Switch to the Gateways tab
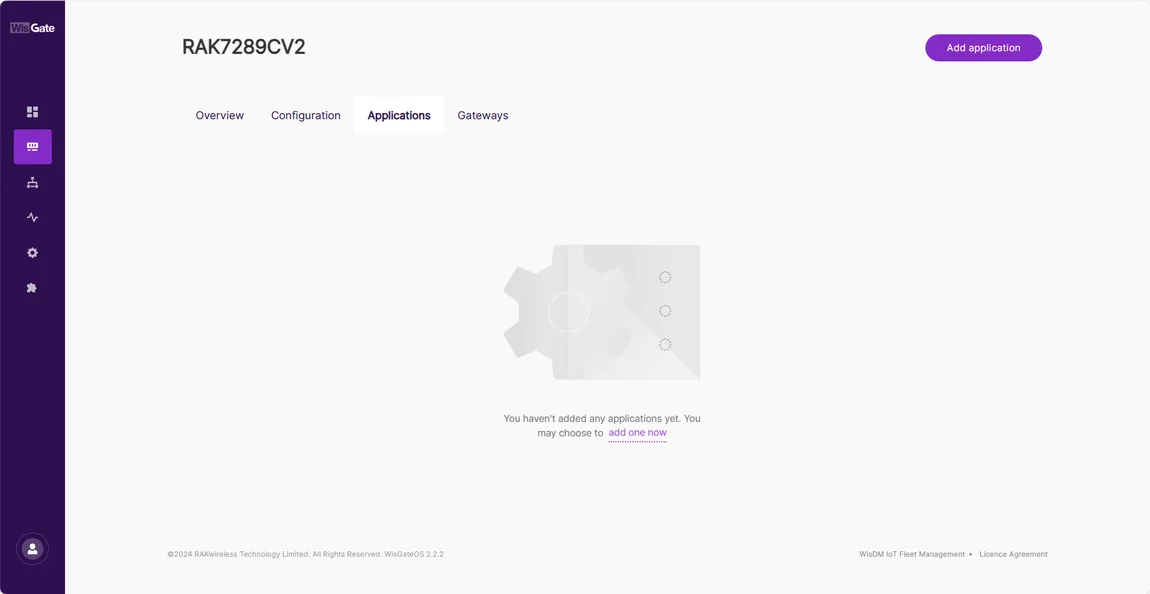The image size is (1150, 594). [x=483, y=115]
